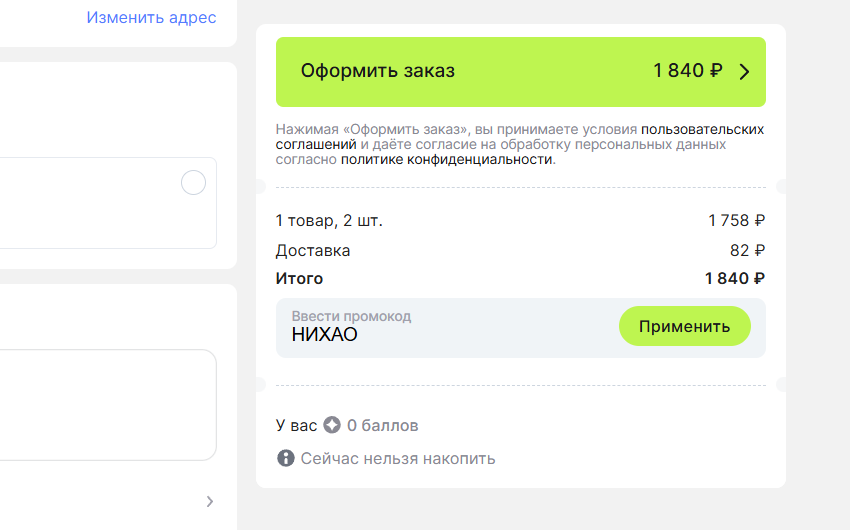The image size is (850, 530).
Task: Open the Изменить адрес link
Action: point(151,17)
